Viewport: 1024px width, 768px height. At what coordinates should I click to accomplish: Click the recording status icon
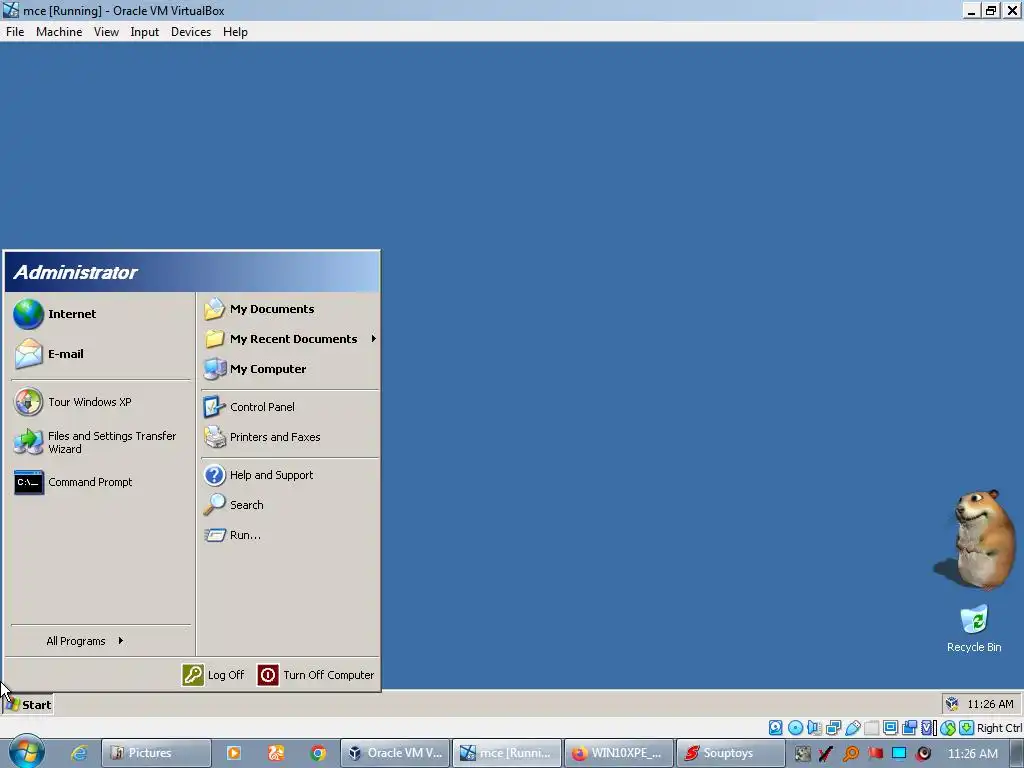[x=909, y=728]
